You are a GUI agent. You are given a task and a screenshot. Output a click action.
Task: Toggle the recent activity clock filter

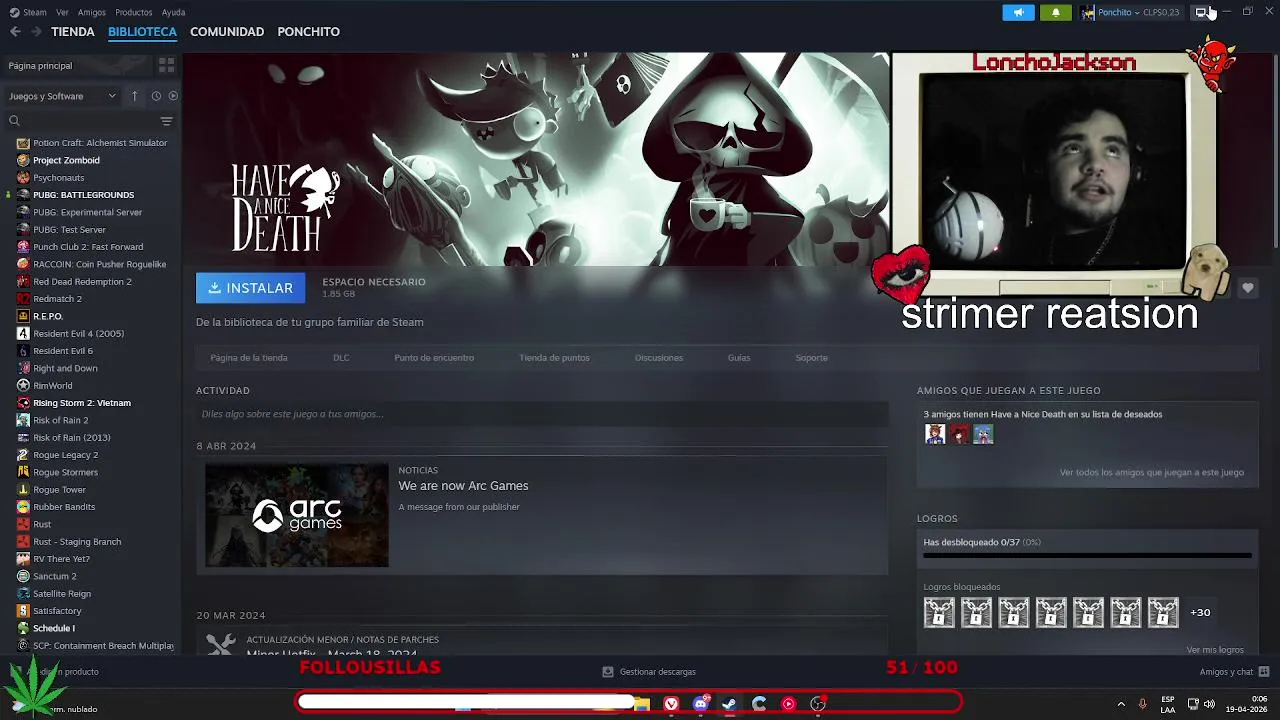(x=156, y=96)
